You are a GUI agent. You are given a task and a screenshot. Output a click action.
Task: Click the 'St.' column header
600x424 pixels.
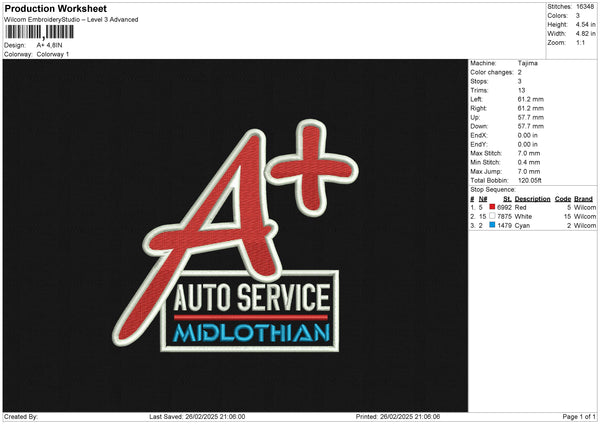pos(507,199)
